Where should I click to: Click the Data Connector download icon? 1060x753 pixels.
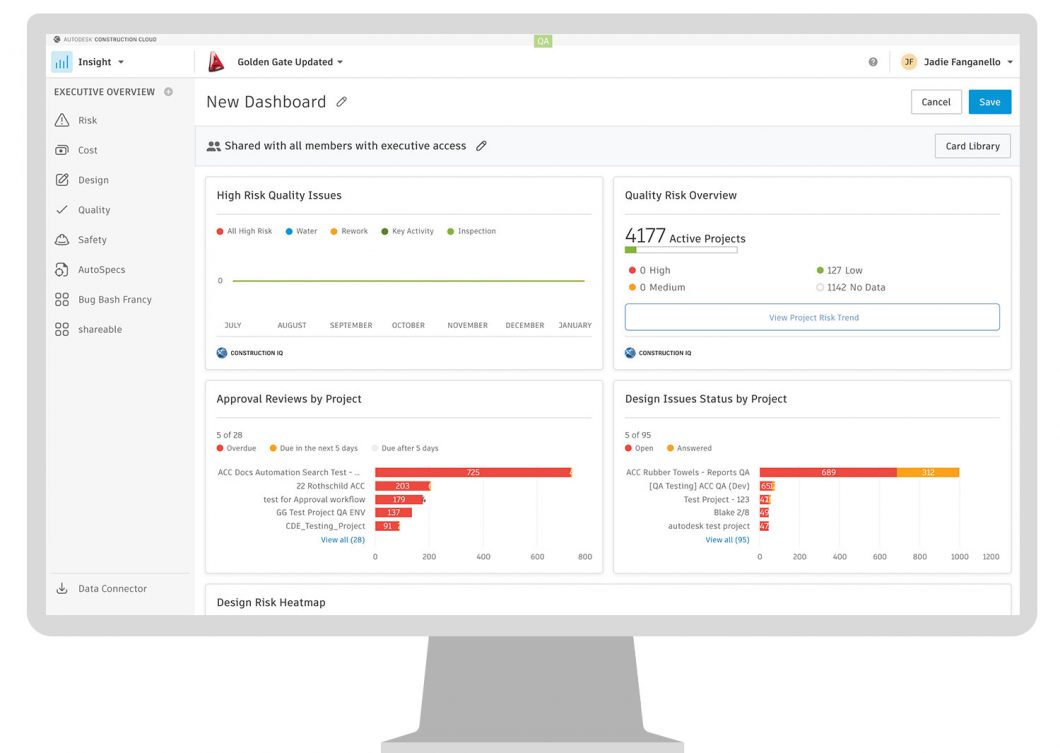(x=62, y=588)
